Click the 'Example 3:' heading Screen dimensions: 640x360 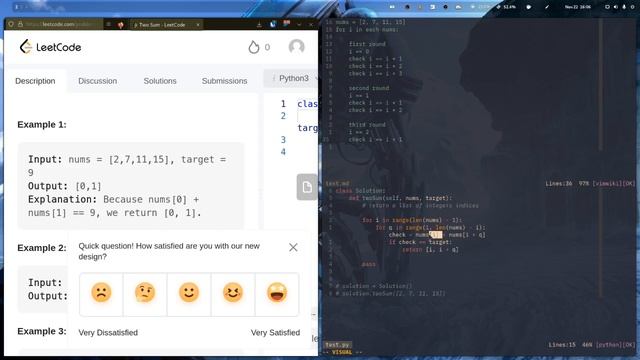(x=42, y=331)
